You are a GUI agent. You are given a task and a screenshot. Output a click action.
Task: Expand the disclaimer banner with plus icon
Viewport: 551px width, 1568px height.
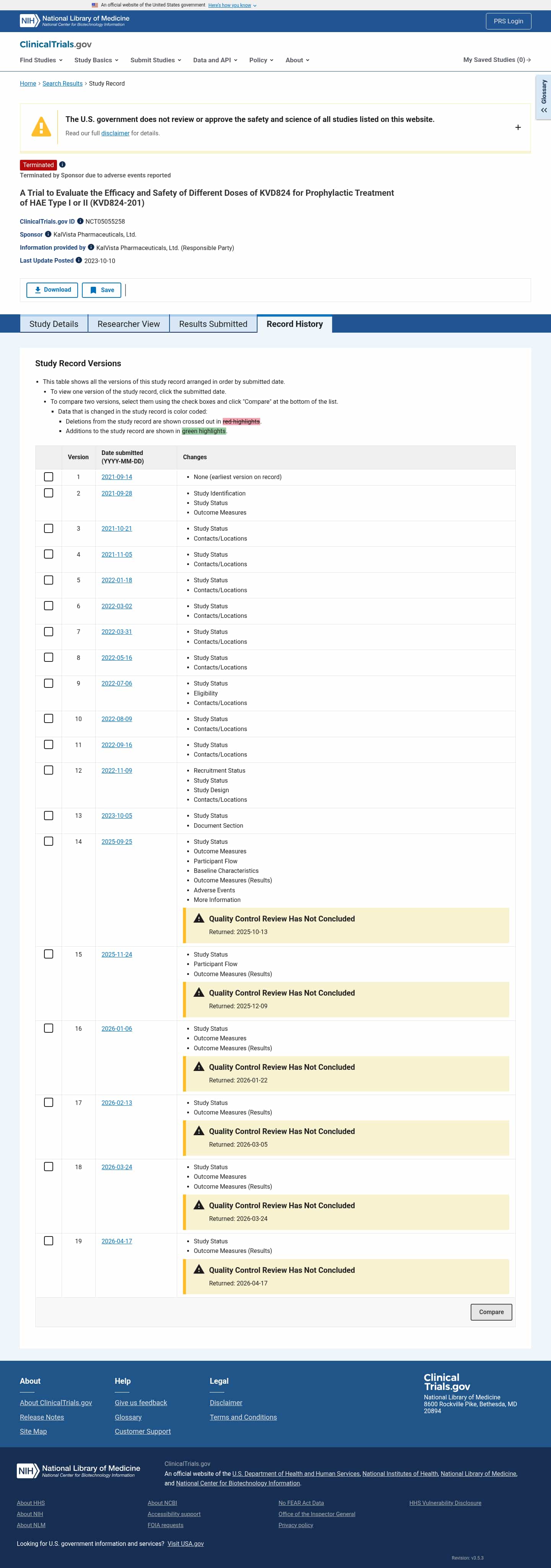point(517,127)
